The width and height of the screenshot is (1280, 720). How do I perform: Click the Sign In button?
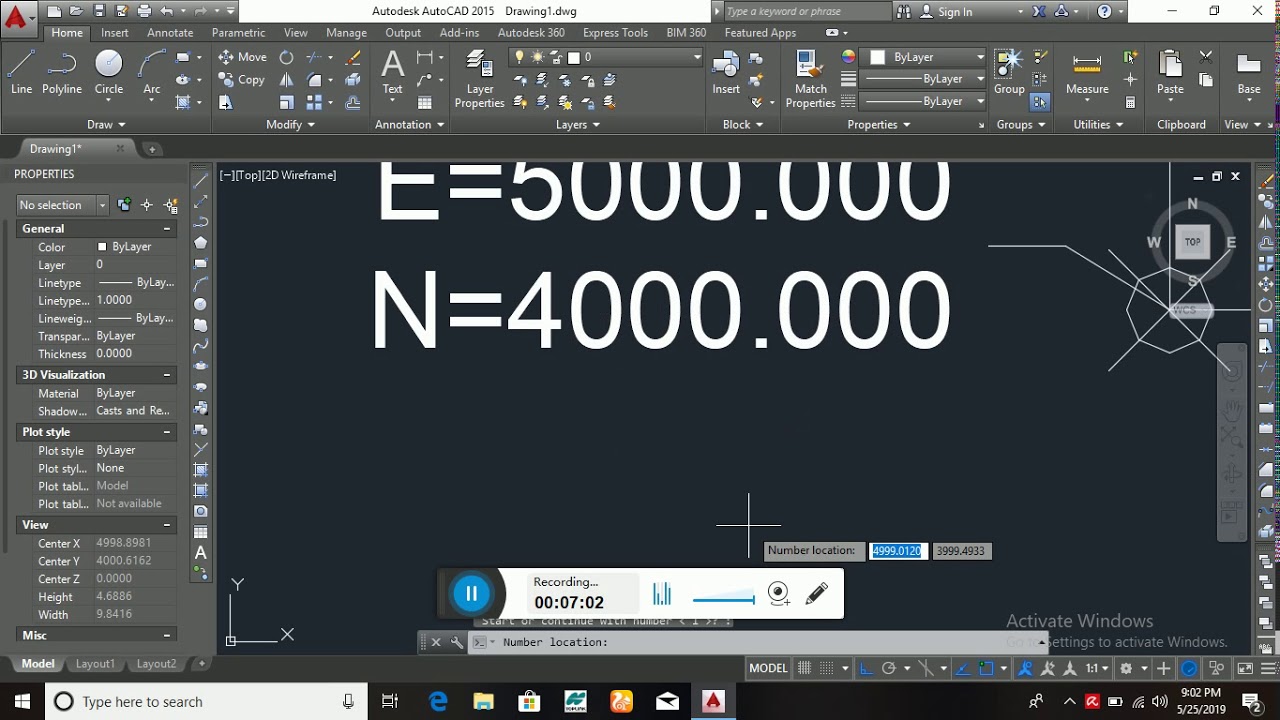955,12
